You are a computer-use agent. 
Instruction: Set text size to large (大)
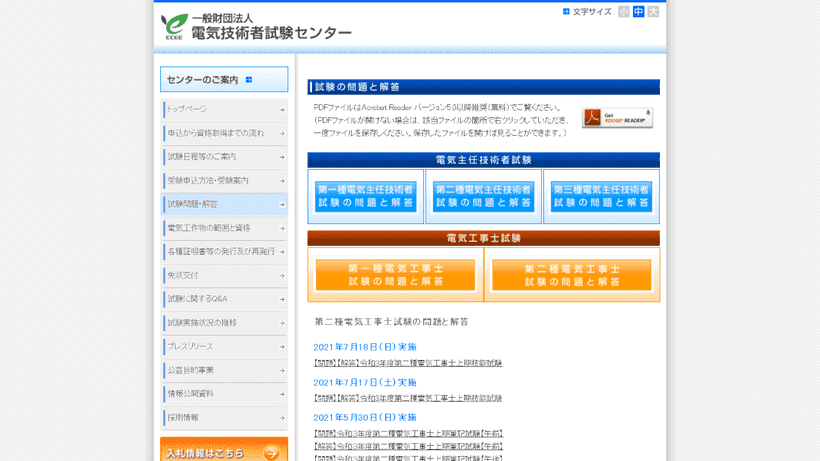[653, 11]
